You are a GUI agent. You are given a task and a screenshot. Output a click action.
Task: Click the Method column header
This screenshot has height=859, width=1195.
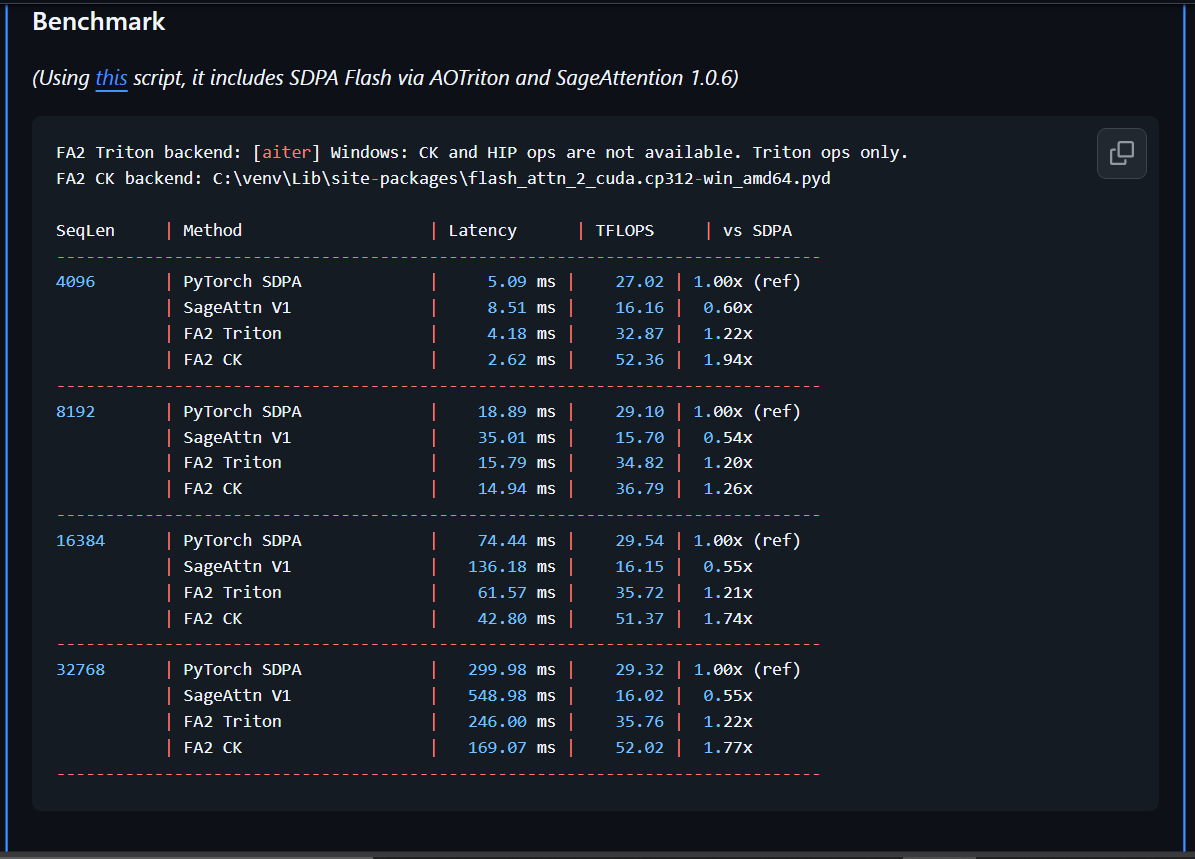click(213, 230)
